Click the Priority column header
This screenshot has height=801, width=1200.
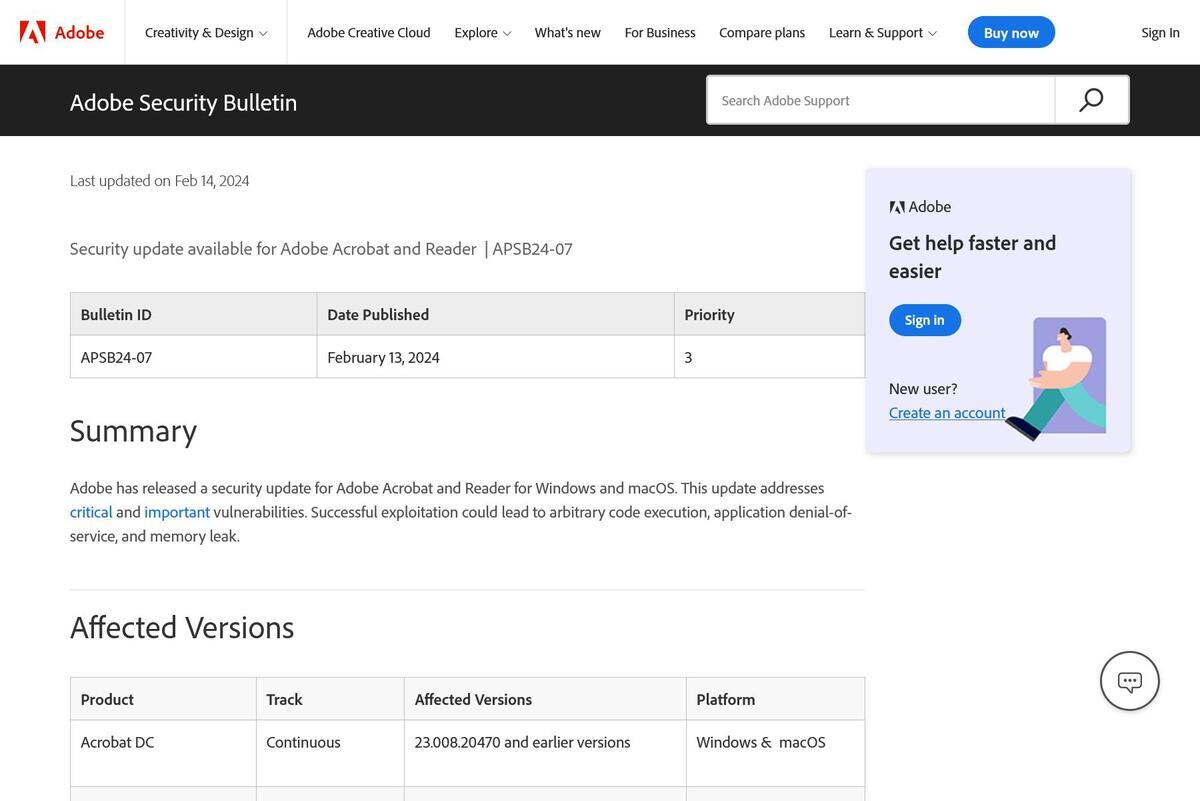[769, 314]
